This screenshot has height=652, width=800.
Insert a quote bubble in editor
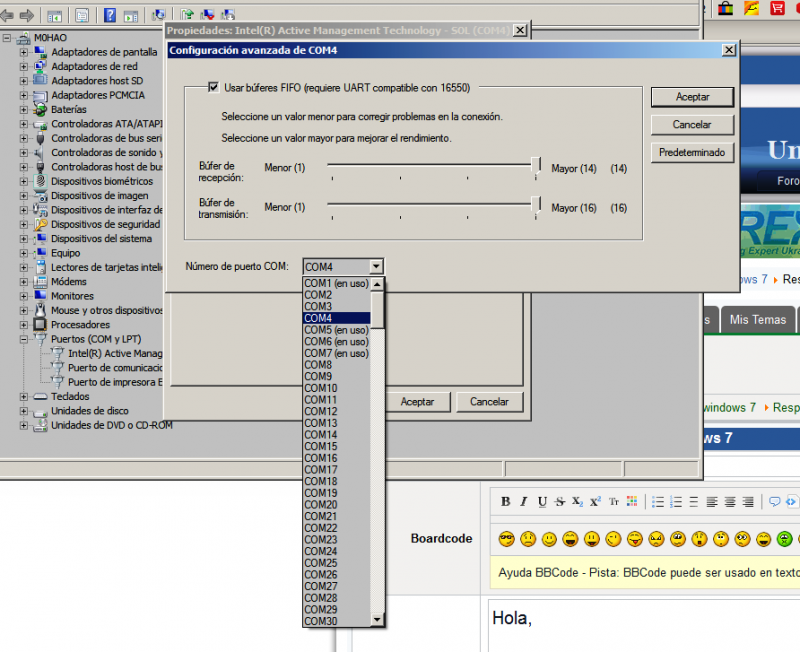pyautogui.click(x=774, y=501)
